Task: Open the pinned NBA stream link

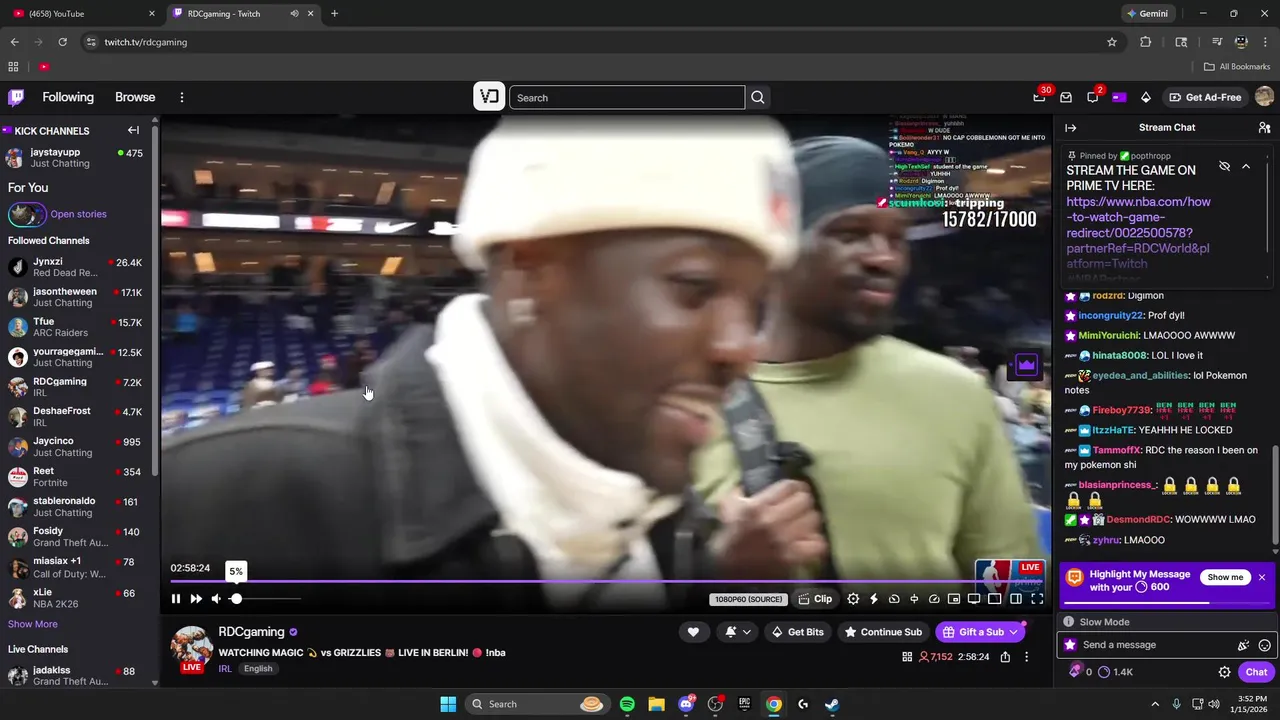Action: (x=1138, y=233)
